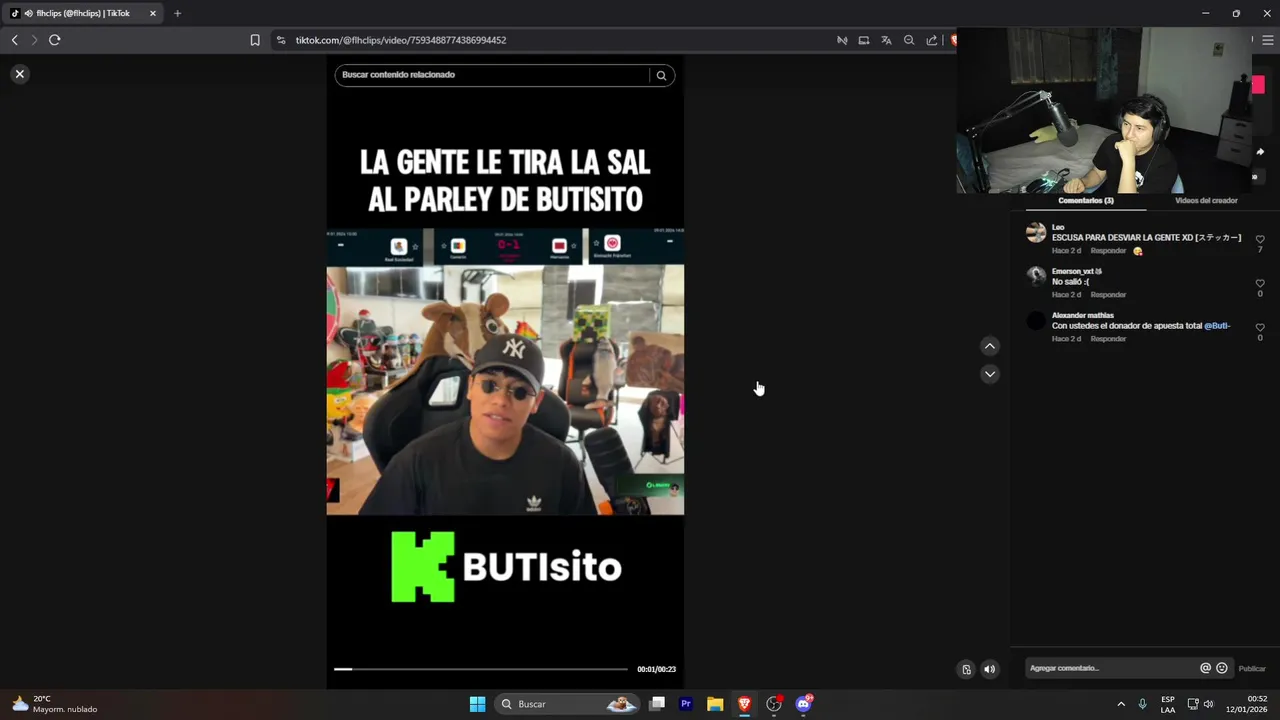The height and width of the screenshot is (720, 1280).
Task: Click the system volume tray icon
Action: (x=1209, y=704)
